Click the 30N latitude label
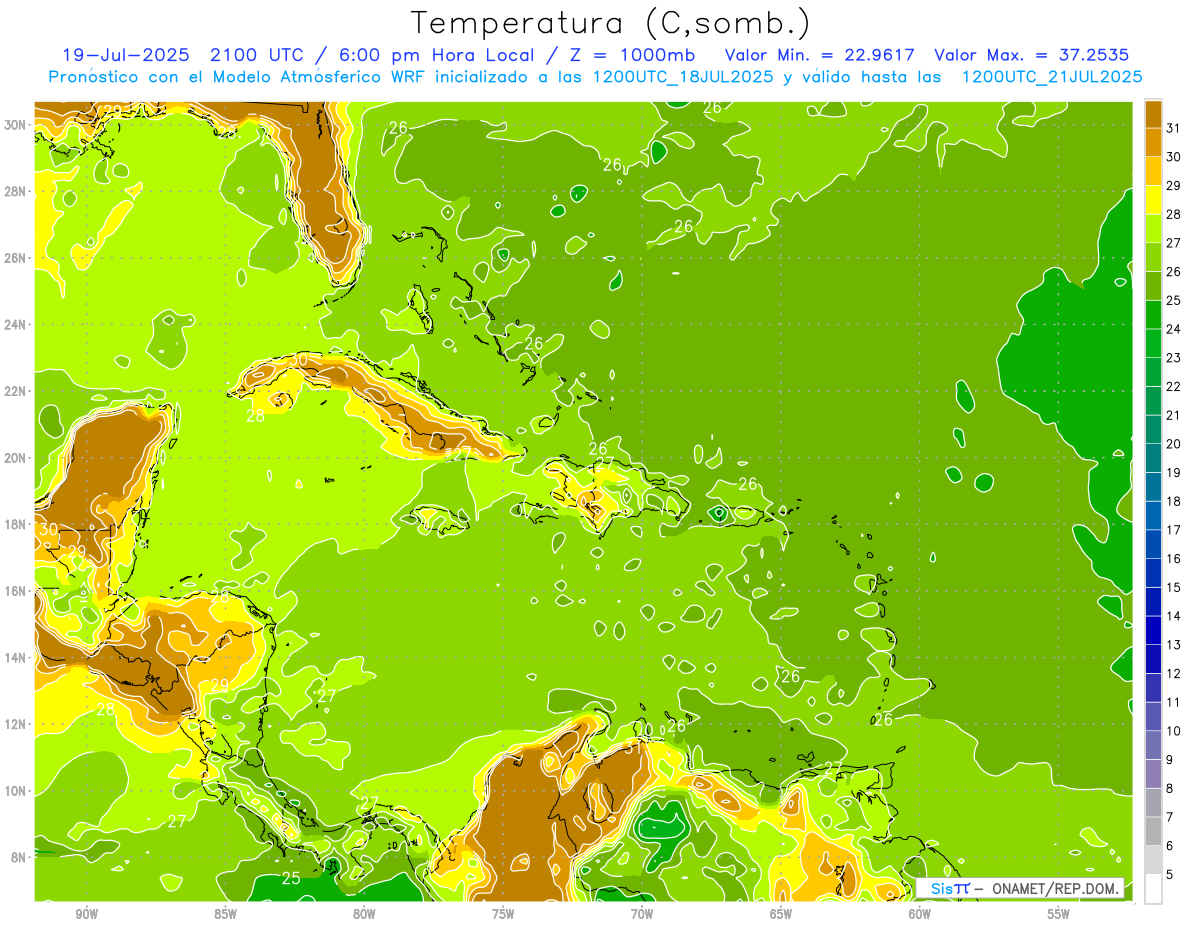This screenshot has height=927, width=1200. point(15,125)
